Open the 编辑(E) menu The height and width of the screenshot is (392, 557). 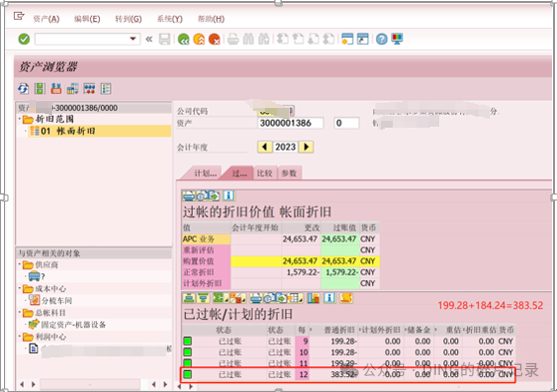[x=87, y=19]
